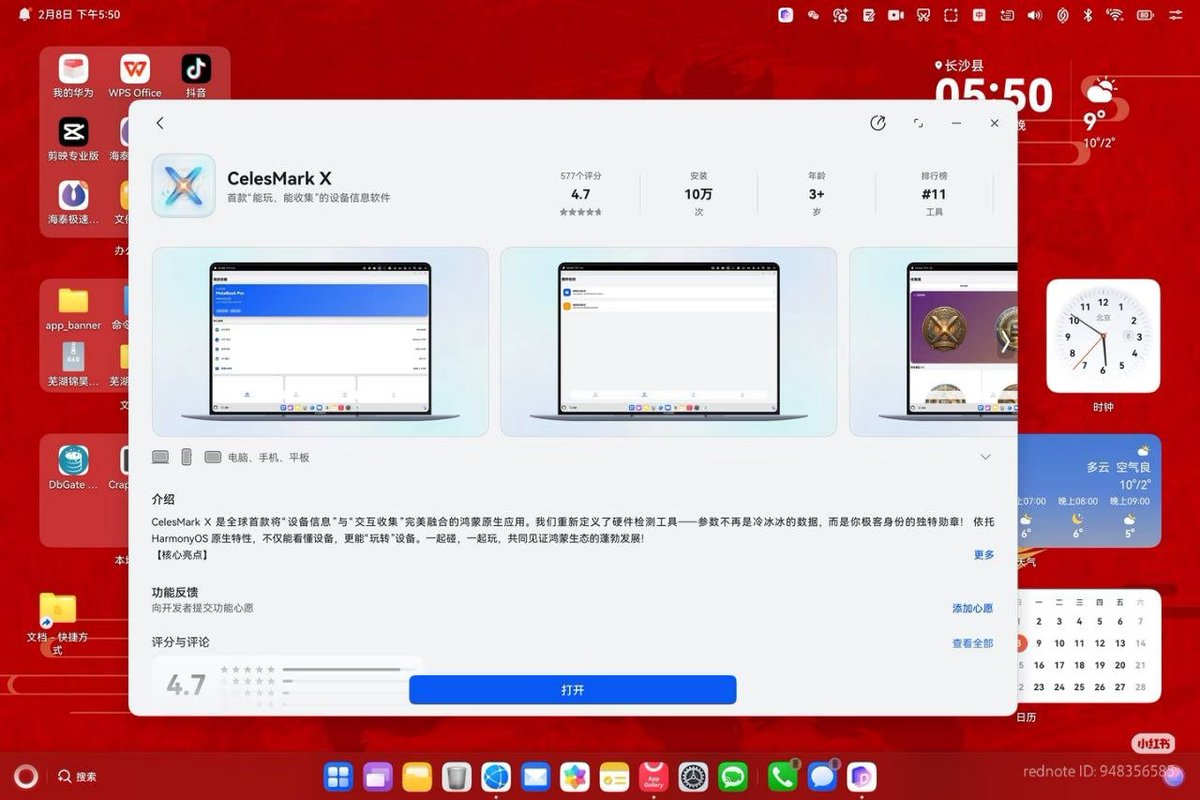Click the blue 打开 button
This screenshot has height=800, width=1200.
[572, 690]
